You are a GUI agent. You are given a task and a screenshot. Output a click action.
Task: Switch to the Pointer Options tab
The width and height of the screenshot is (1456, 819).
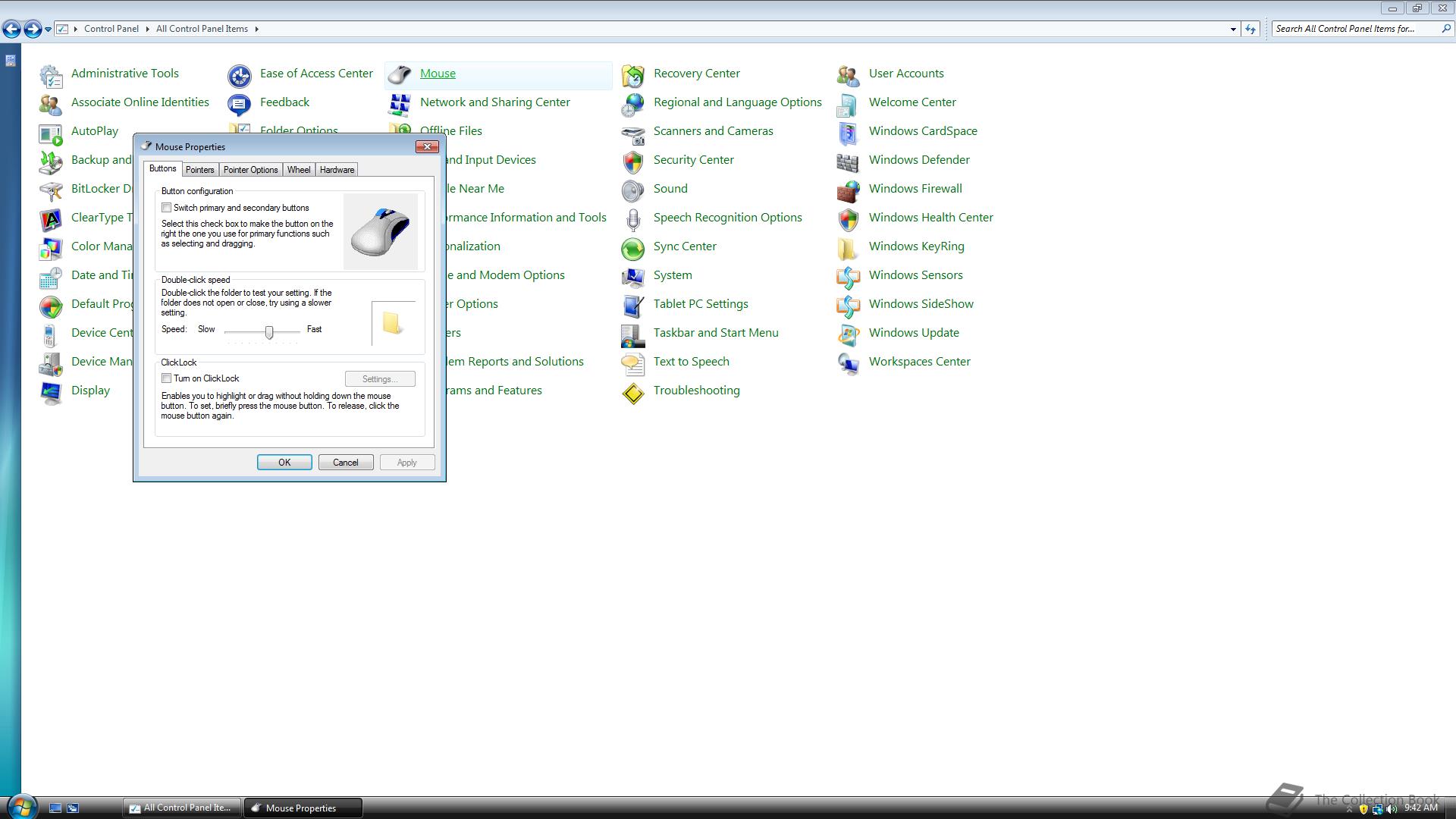[x=250, y=170]
